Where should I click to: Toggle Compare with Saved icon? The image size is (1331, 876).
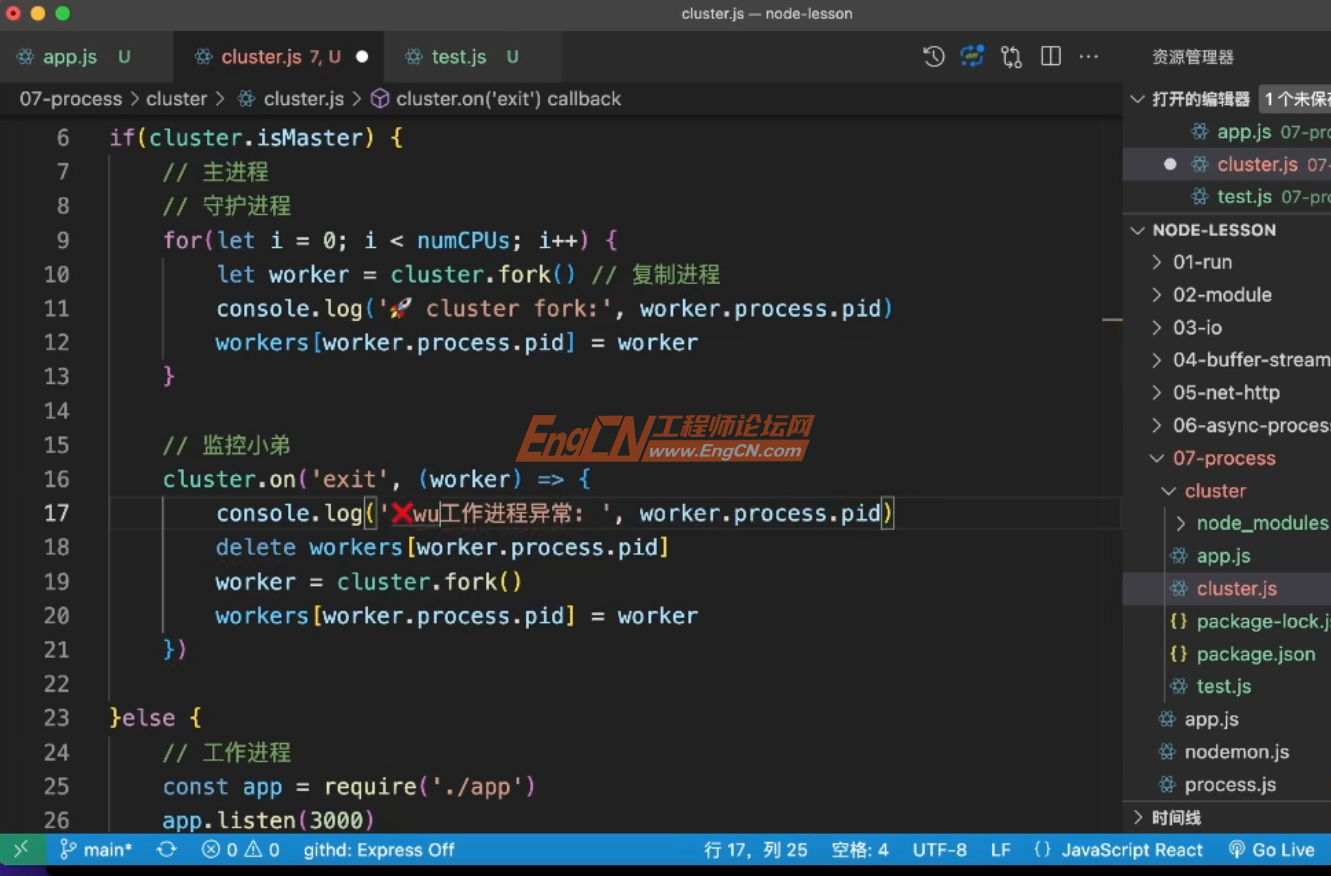tap(1011, 57)
